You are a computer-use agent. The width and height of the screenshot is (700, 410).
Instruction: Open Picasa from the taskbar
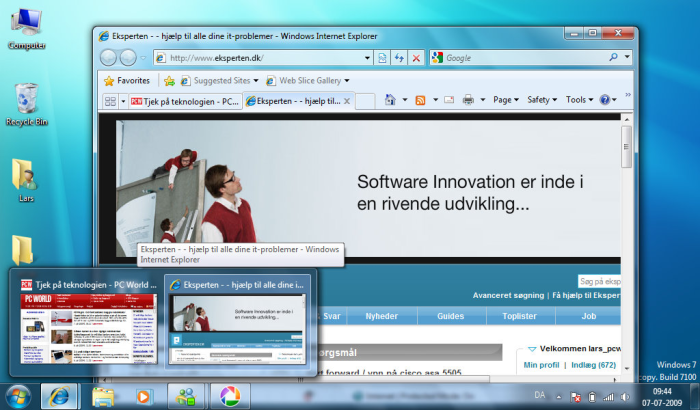pyautogui.click(x=229, y=396)
